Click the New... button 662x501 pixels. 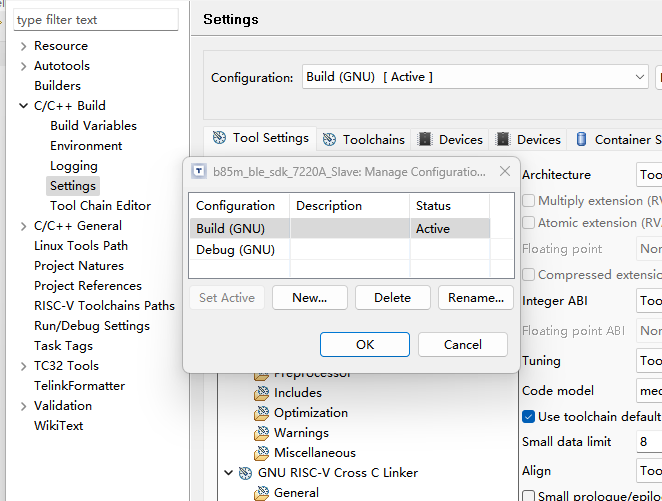tap(310, 298)
